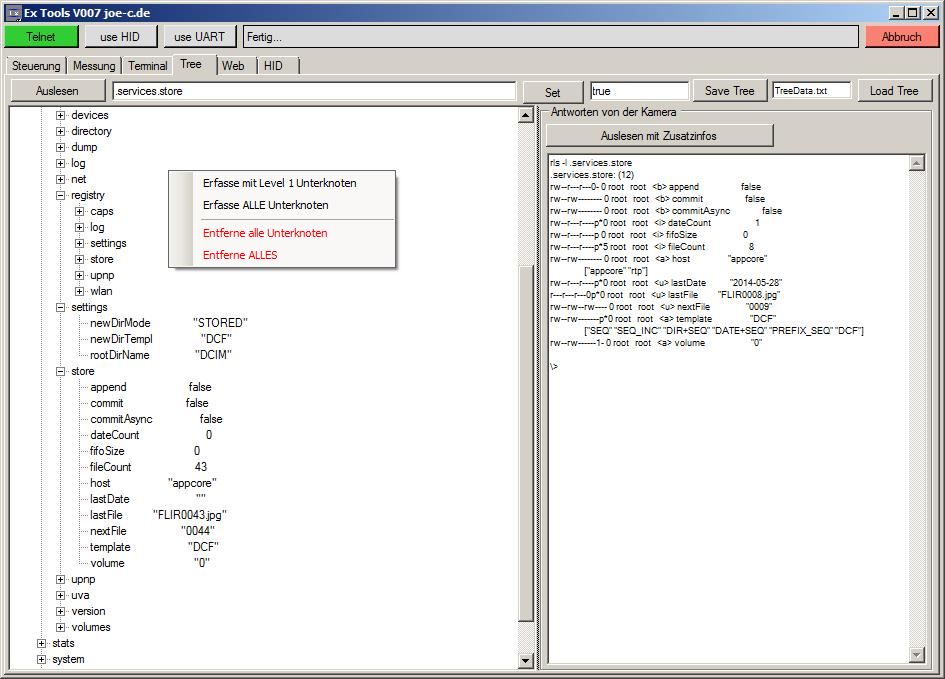Click the use HID button
Image resolution: width=945 pixels, height=679 pixels.
click(x=121, y=36)
